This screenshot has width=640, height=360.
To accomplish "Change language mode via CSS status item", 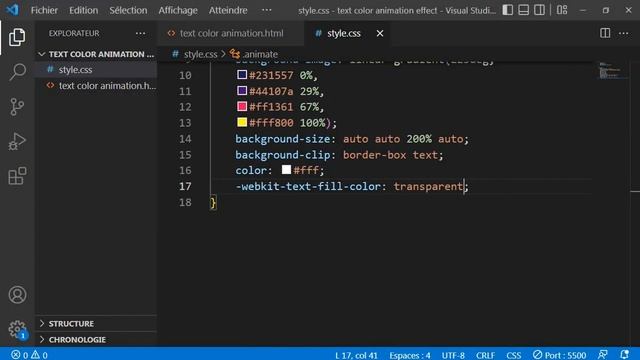I will tap(513, 355).
